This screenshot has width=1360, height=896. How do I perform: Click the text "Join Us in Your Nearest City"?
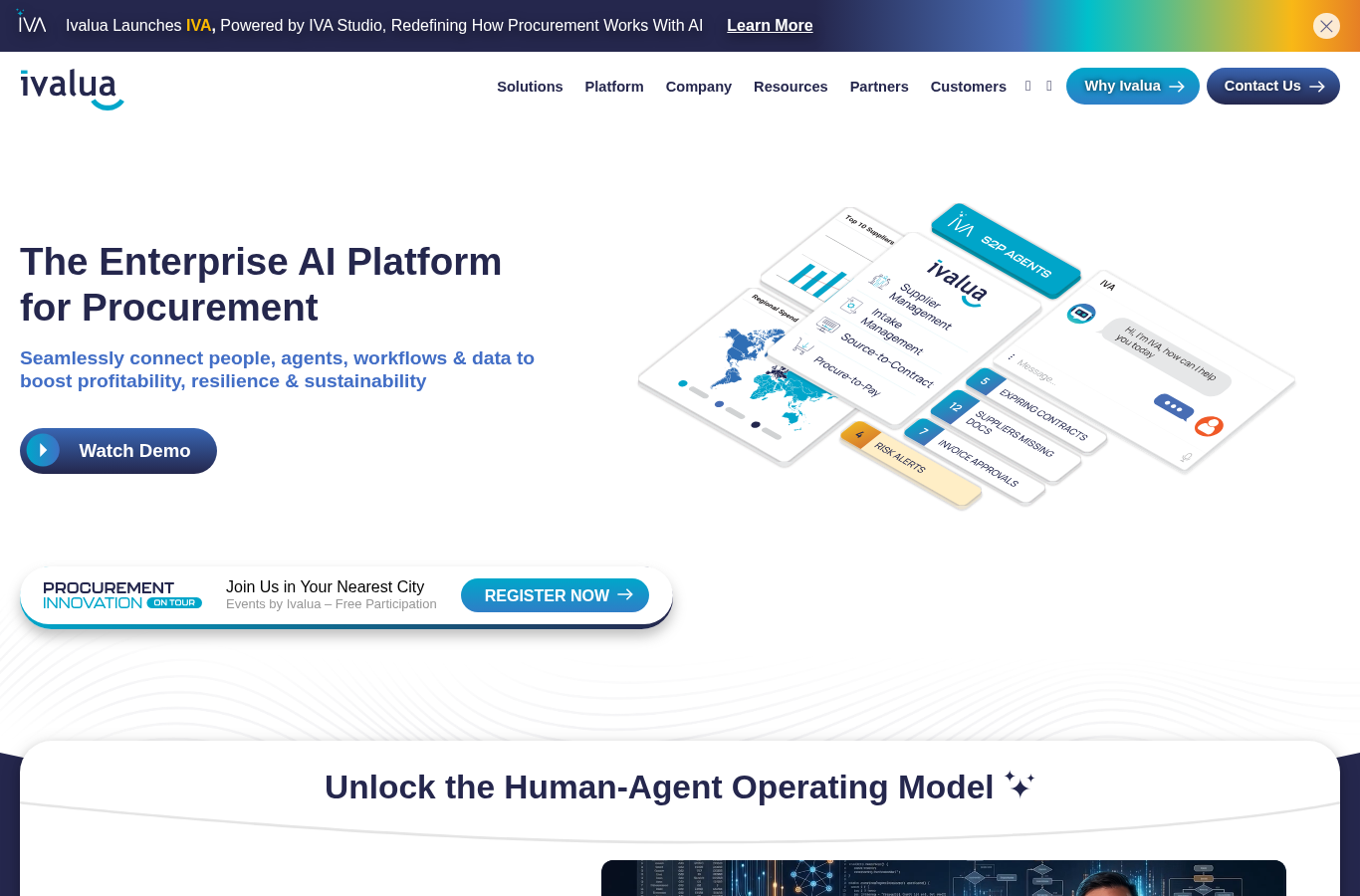[325, 587]
